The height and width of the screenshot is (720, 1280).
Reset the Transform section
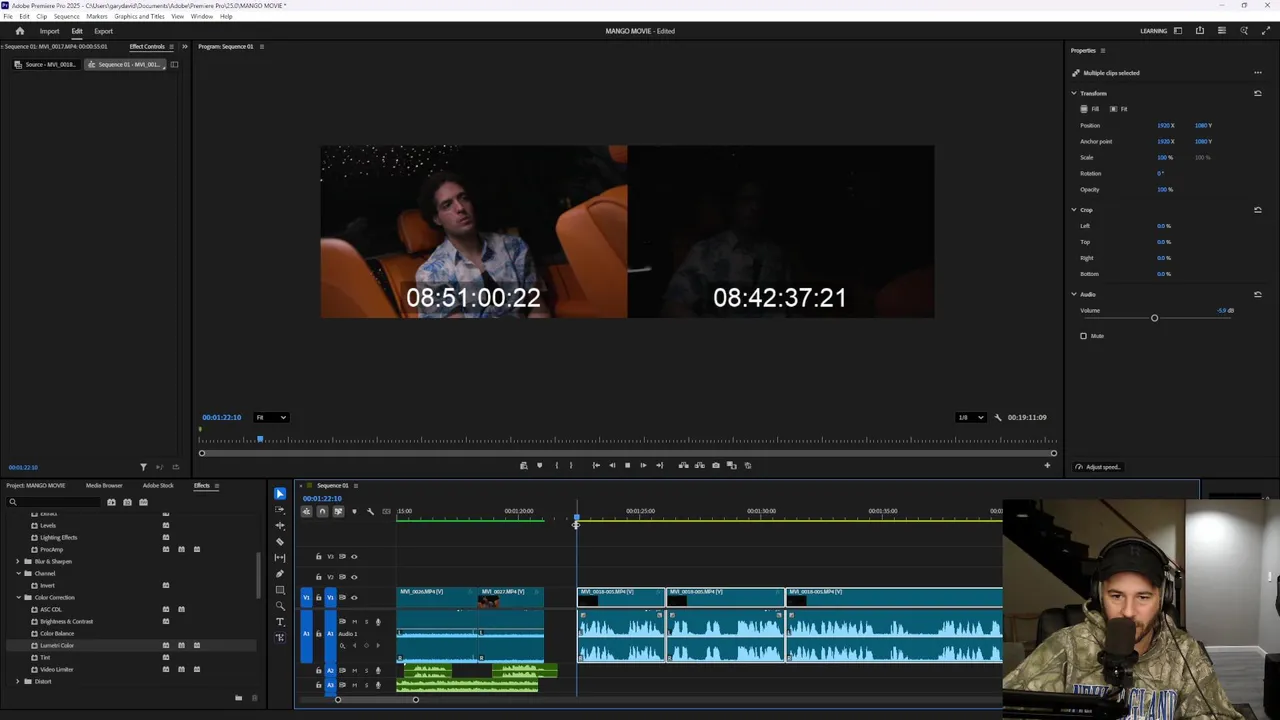tap(1257, 93)
